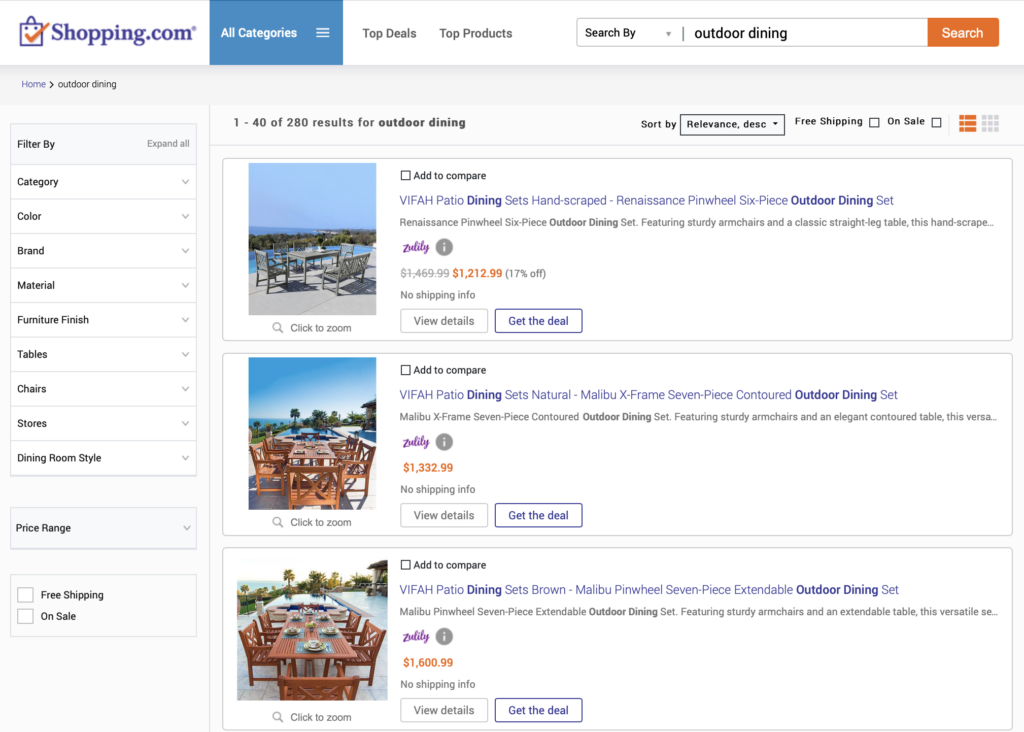
Task: Switch to list view layout
Action: [x=966, y=123]
